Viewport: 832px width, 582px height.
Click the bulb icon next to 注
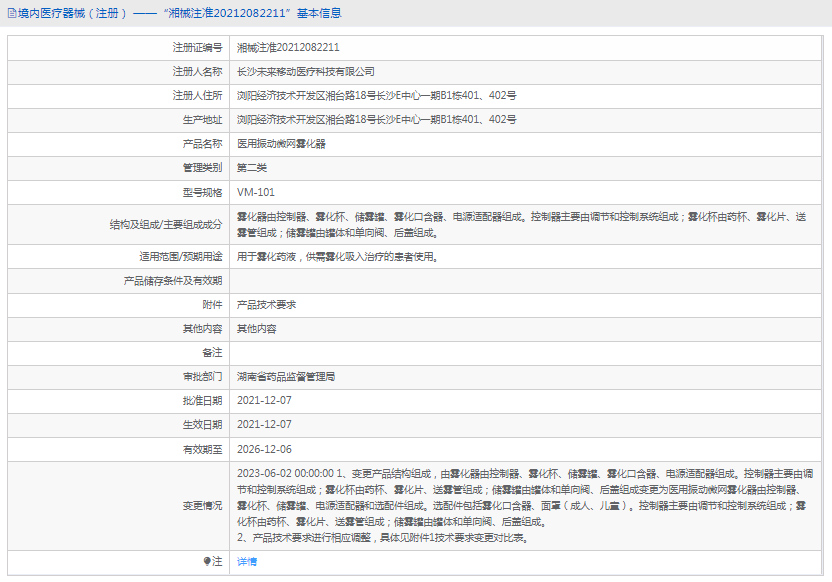tap(207, 561)
